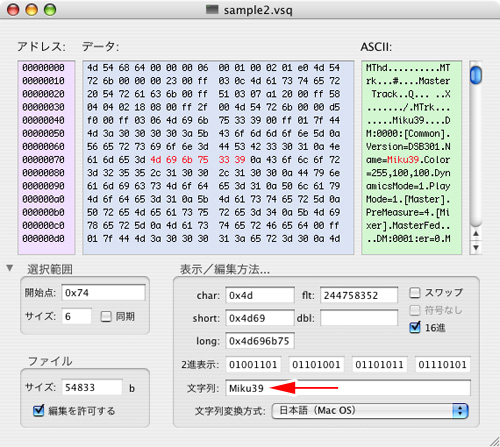
Task: Toggle the 同期 checkbox
Action: [106, 316]
